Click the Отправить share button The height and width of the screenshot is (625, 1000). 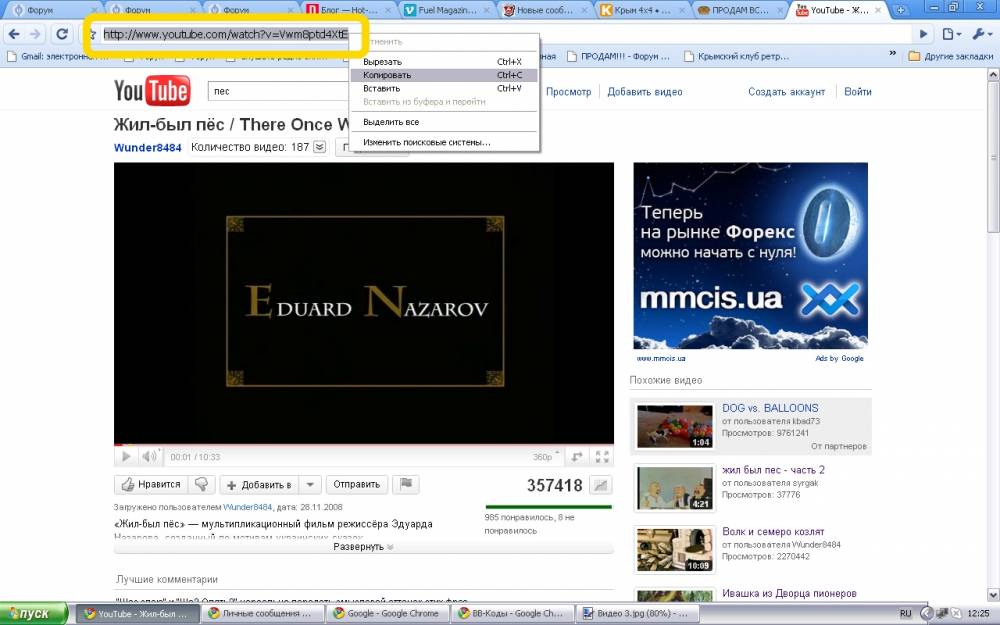click(x=357, y=485)
